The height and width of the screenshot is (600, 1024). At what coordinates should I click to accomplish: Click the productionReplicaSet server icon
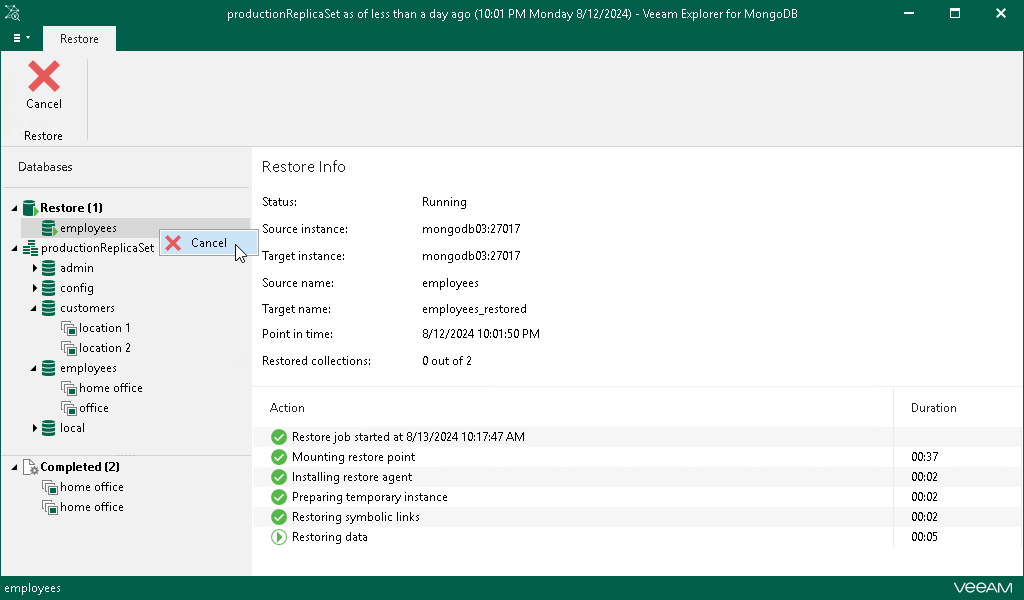tap(29, 248)
